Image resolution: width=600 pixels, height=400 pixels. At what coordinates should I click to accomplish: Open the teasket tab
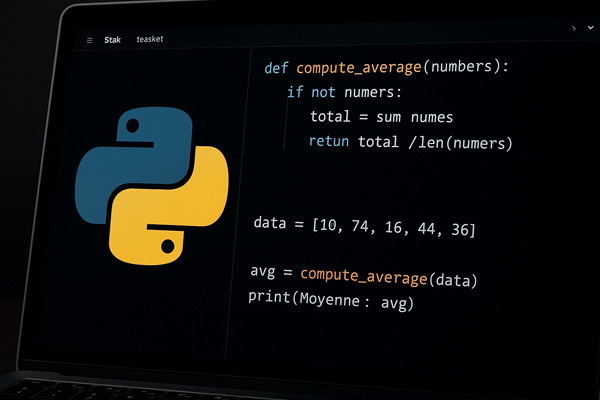tap(149, 40)
